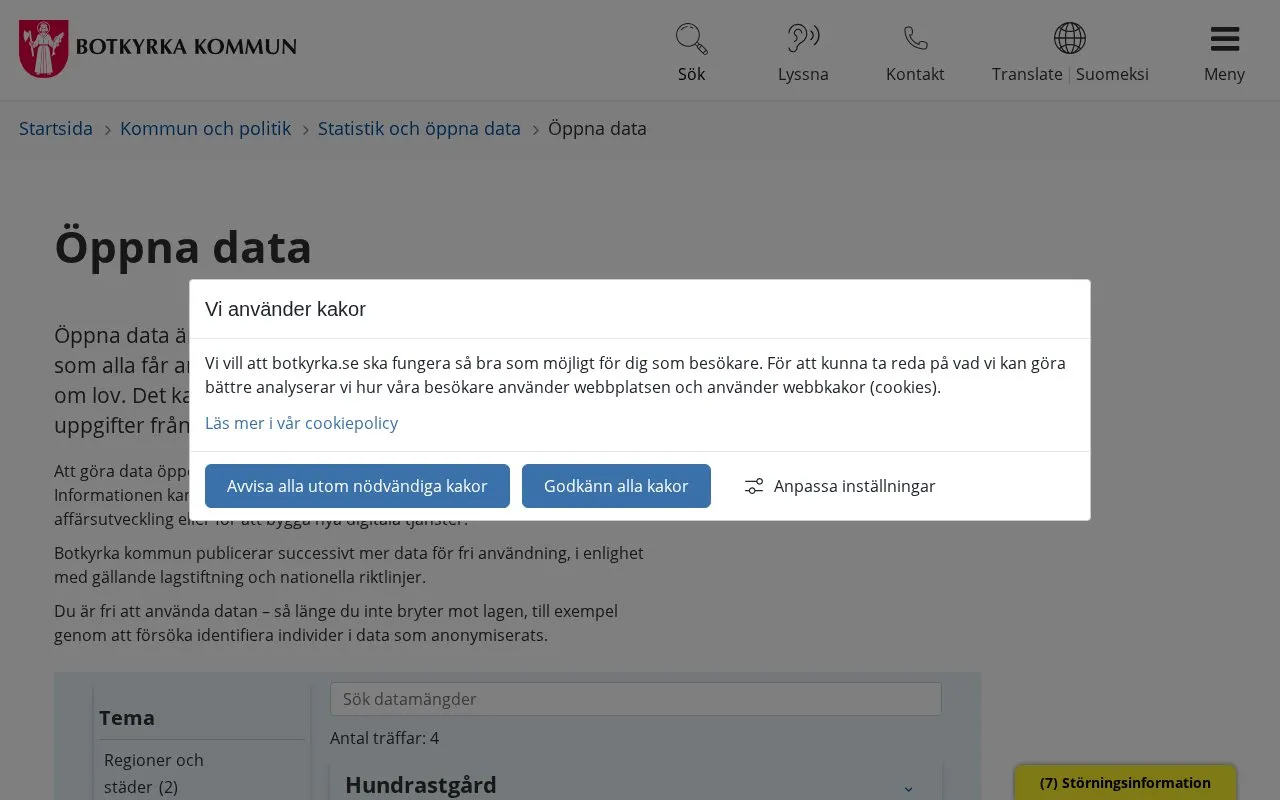
Task: Go to Startsida breadcrumb
Action: 56,129
